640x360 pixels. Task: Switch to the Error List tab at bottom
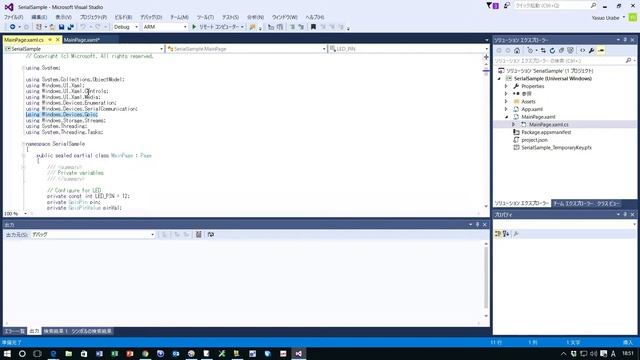[x=15, y=331]
